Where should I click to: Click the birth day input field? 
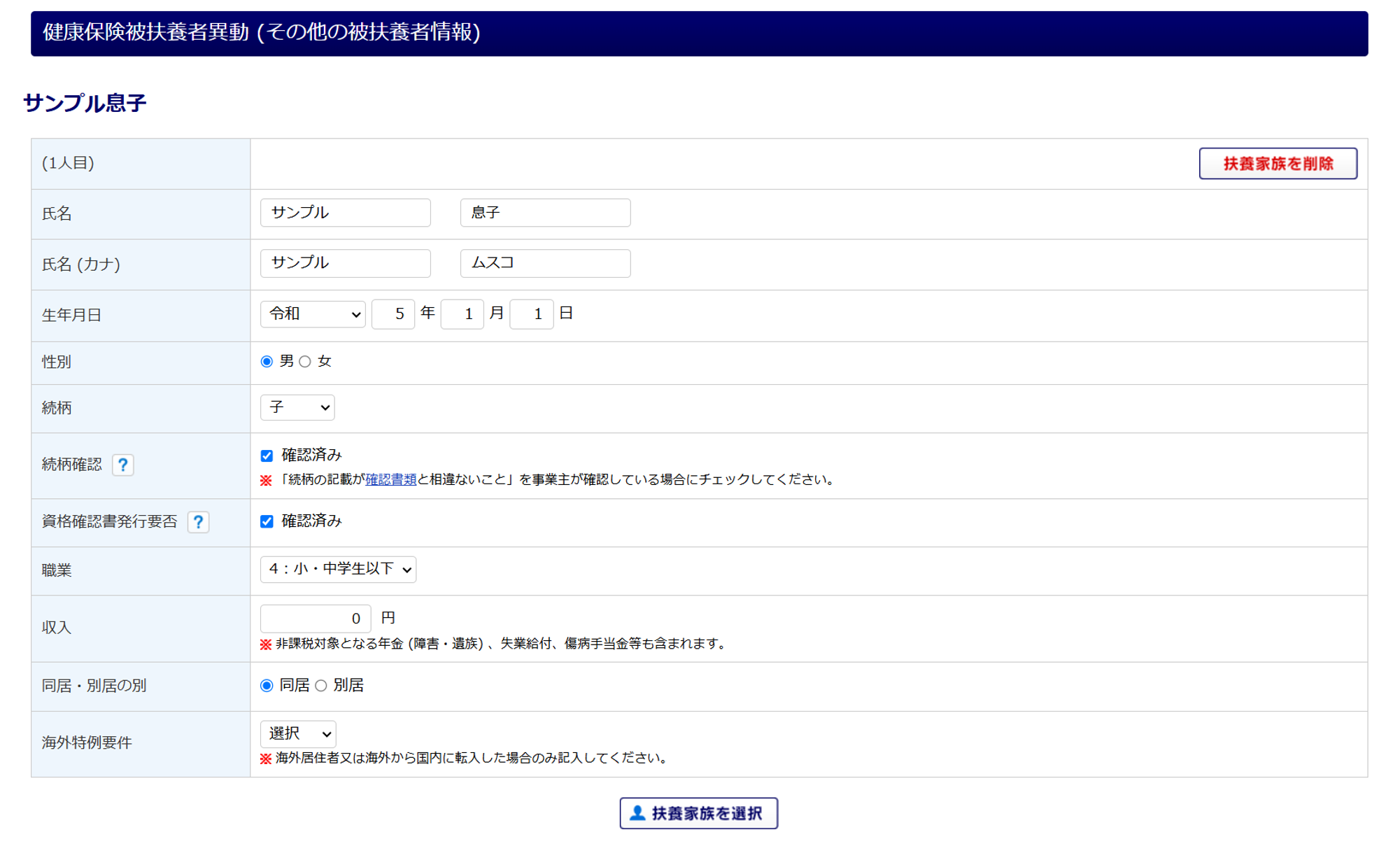[x=532, y=314]
